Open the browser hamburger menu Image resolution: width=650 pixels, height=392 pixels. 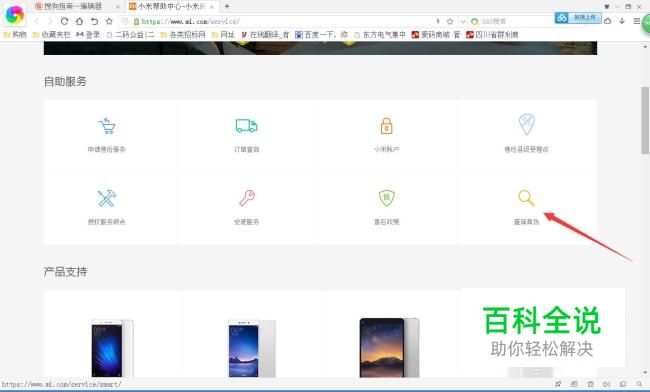[x=637, y=21]
